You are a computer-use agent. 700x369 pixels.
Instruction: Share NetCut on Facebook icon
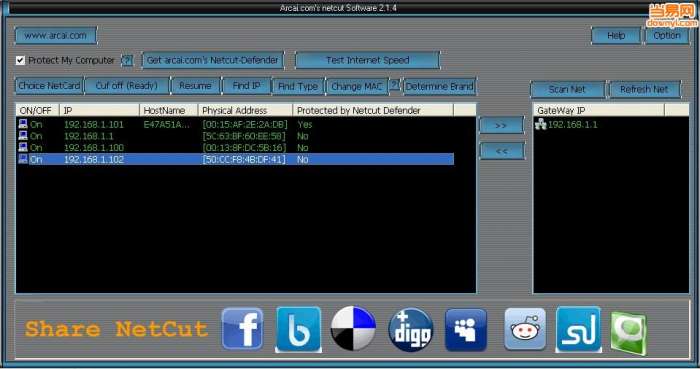(242, 328)
